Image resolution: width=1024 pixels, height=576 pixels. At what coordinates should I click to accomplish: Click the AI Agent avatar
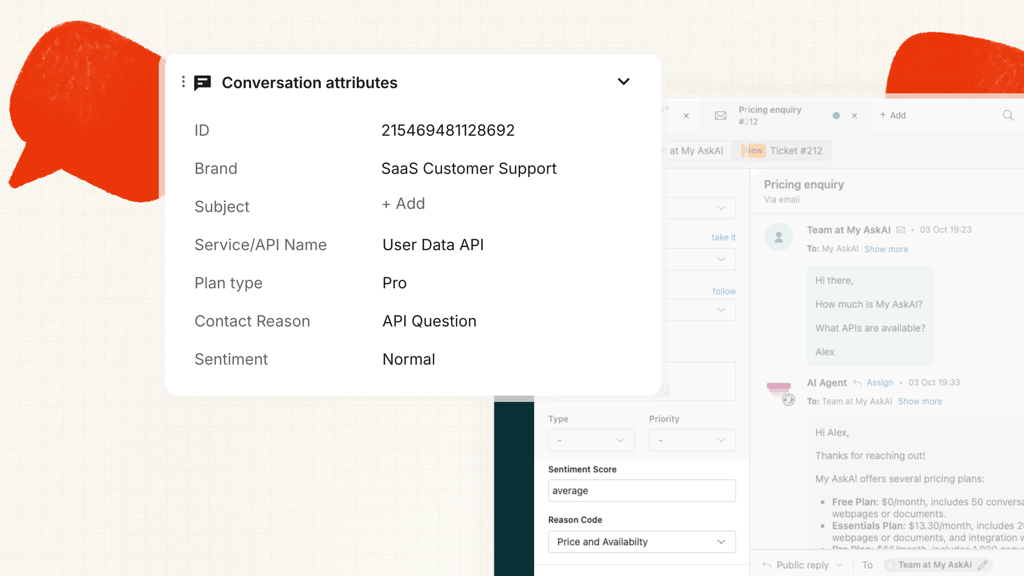click(779, 392)
